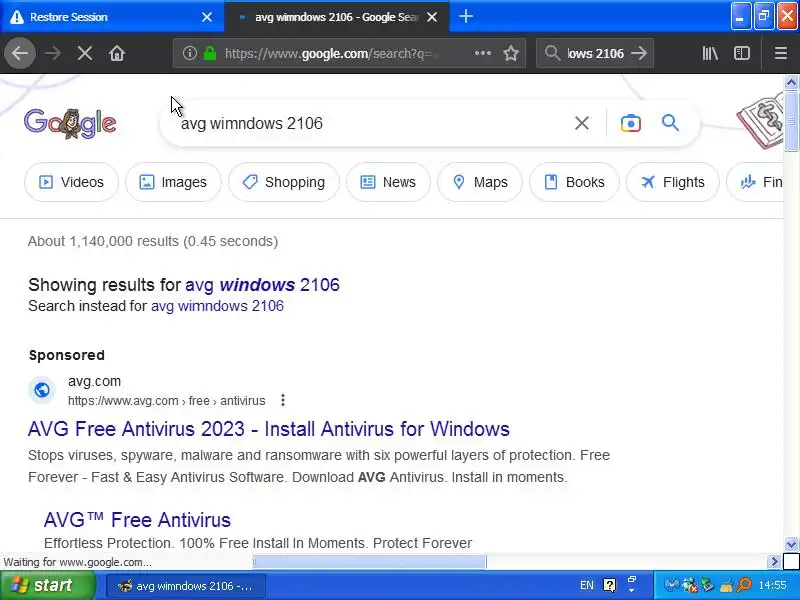800x600 pixels.
Task: Filter results by Maps
Action: tap(480, 182)
